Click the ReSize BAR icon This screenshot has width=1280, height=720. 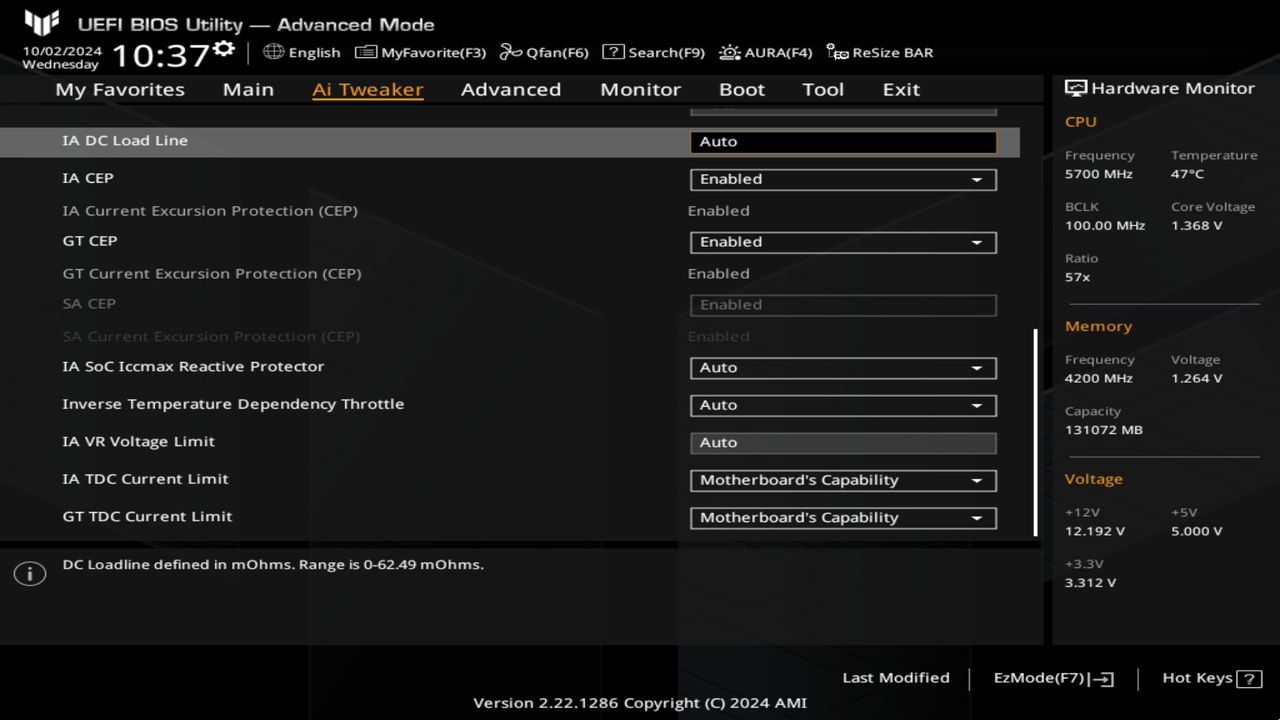click(837, 52)
